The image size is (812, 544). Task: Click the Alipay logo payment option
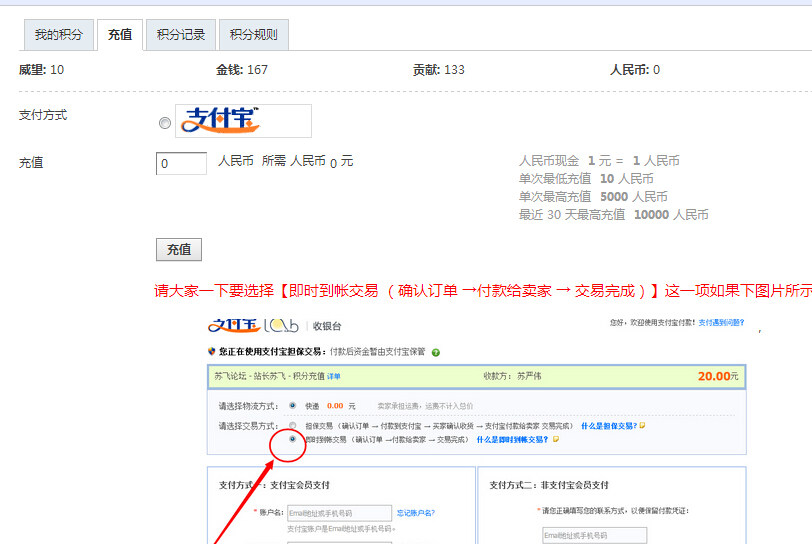point(243,121)
